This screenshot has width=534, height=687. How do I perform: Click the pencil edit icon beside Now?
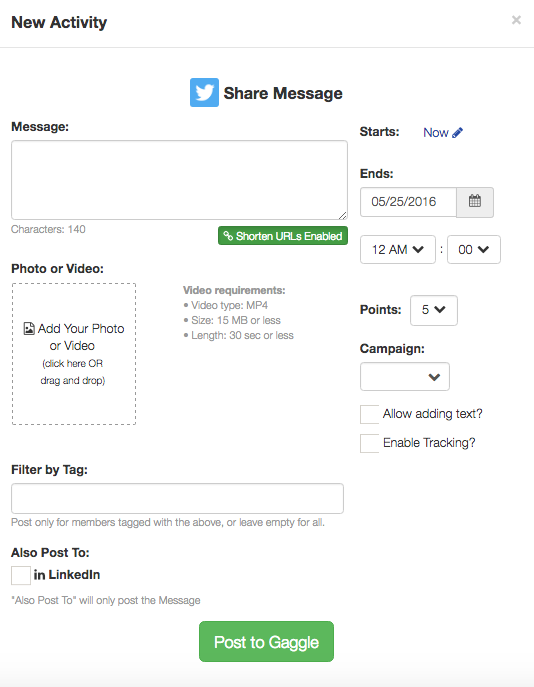[x=458, y=133]
